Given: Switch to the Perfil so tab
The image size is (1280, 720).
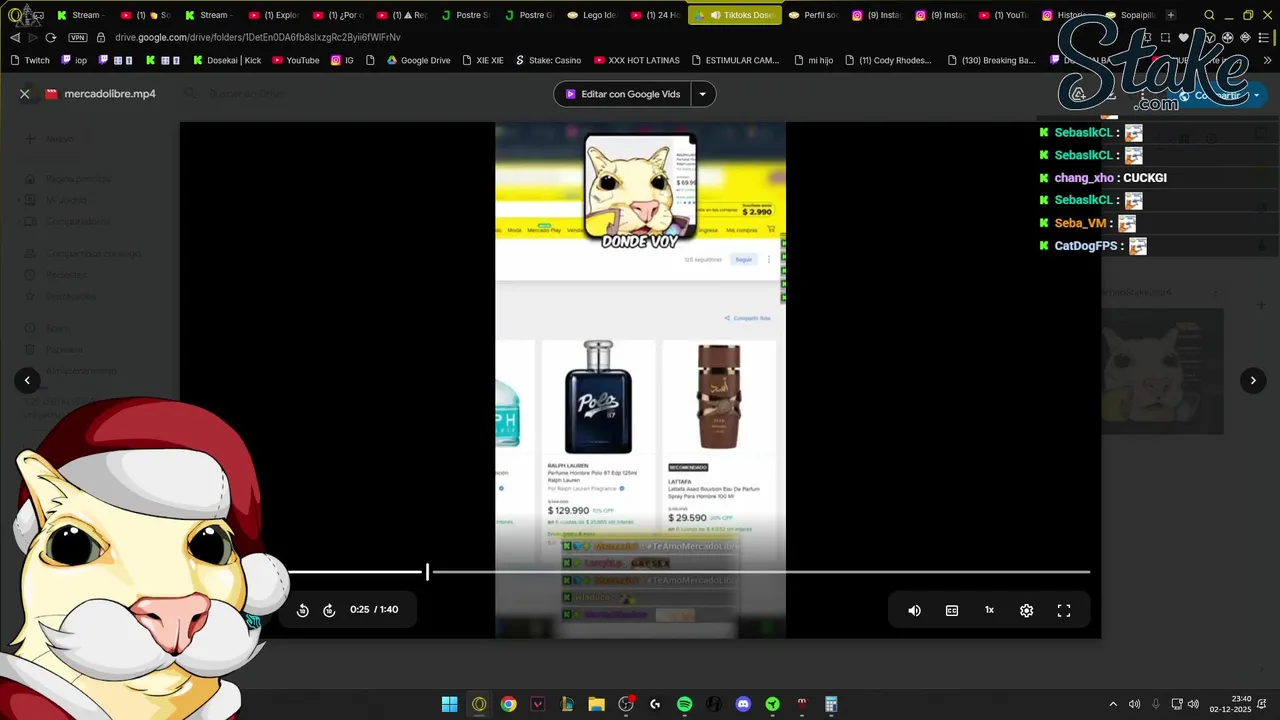Looking at the screenshot, I should point(813,15).
